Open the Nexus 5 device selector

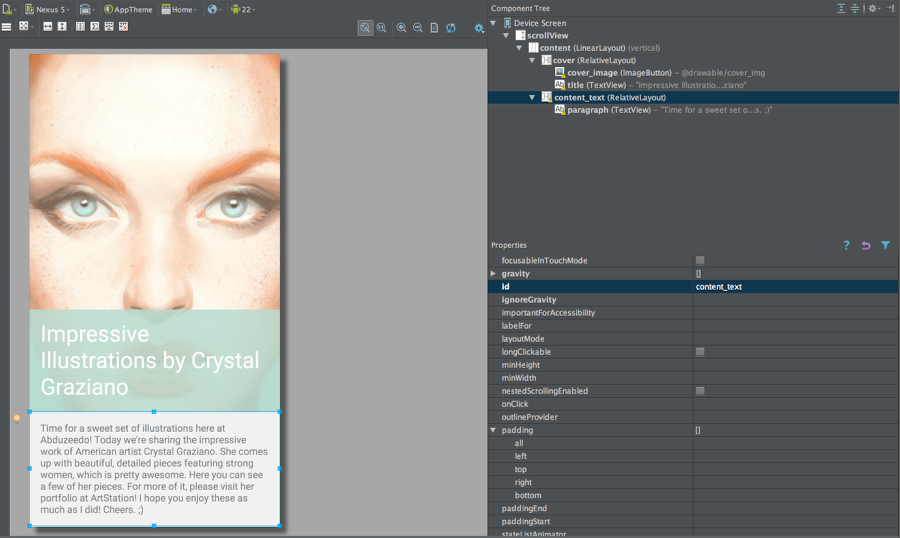coord(46,9)
